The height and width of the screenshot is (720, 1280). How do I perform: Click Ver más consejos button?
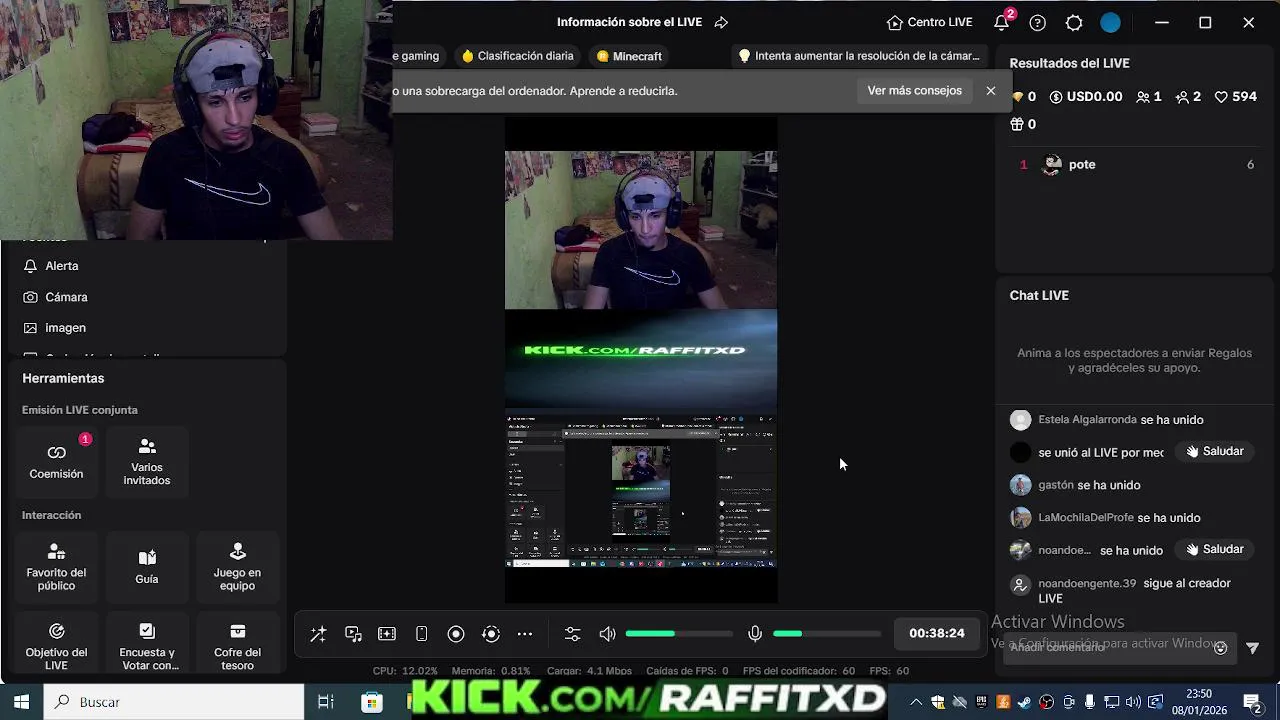[x=914, y=90]
